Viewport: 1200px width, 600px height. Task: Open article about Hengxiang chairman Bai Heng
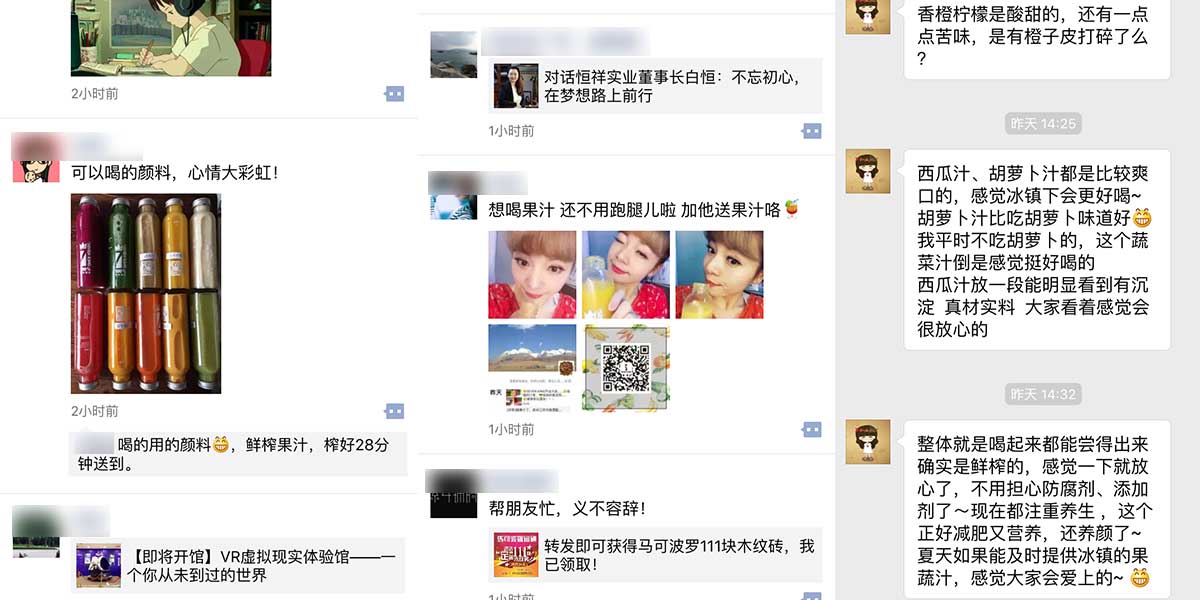coord(655,86)
